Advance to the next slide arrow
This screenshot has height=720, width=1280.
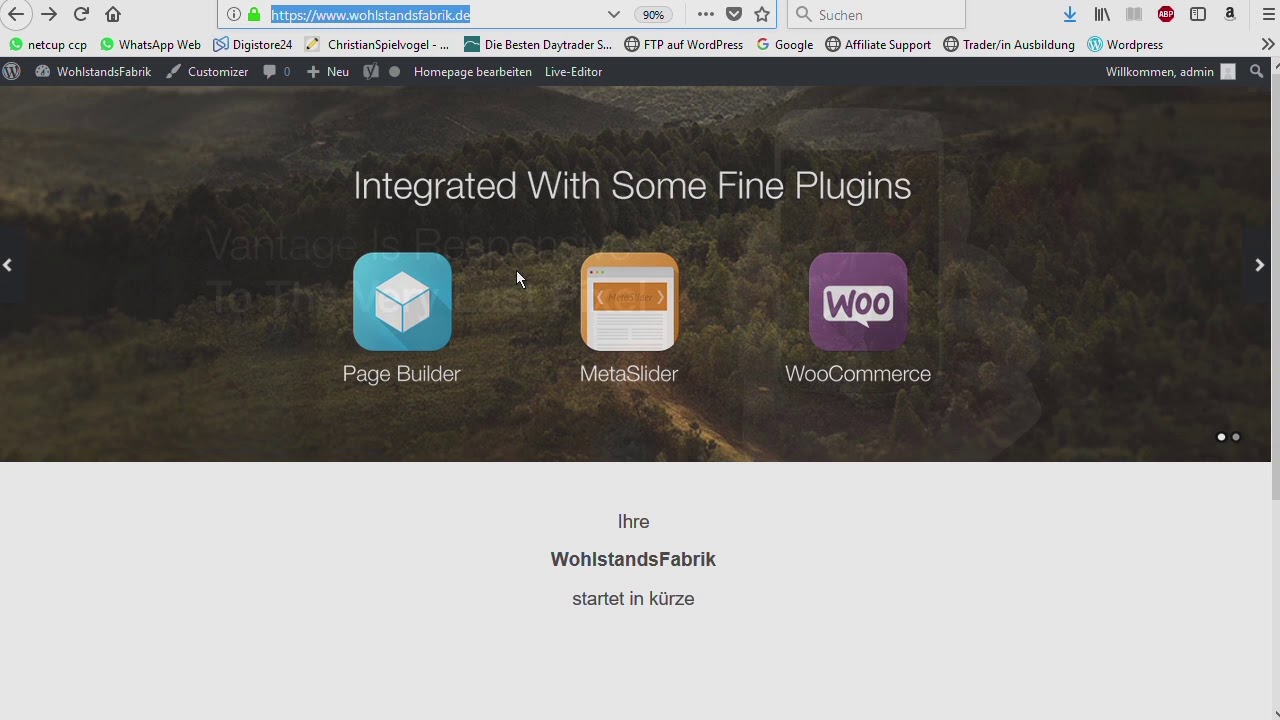click(x=1259, y=265)
